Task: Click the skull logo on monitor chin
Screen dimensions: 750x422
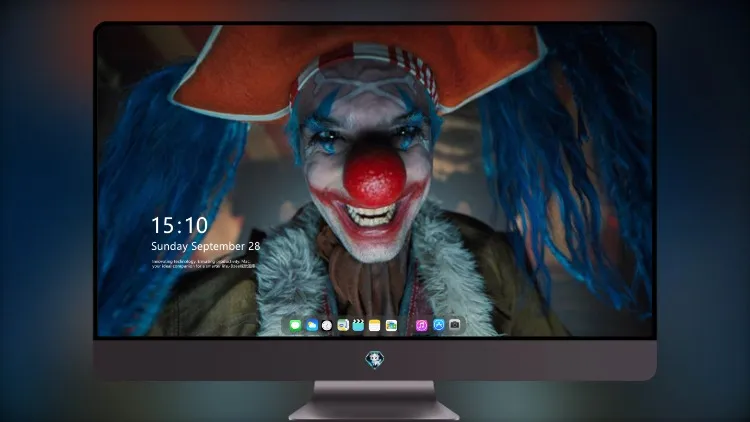Action: pos(375,359)
